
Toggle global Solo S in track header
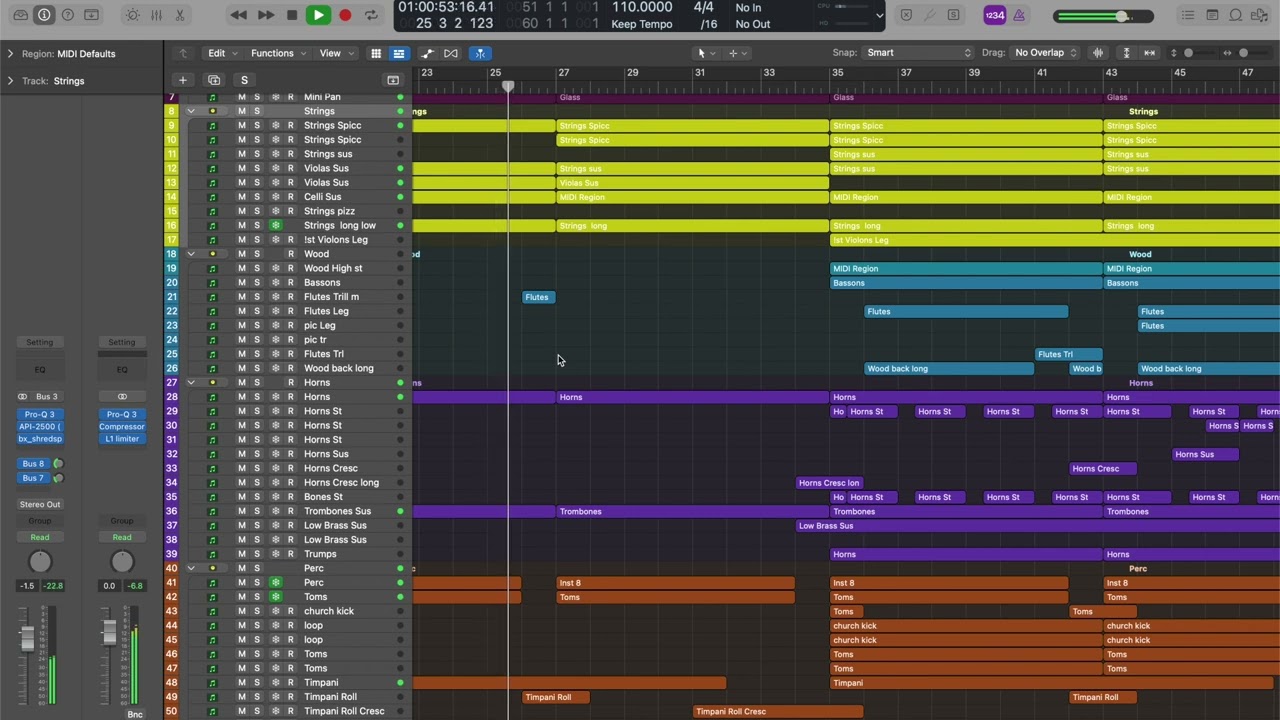pos(244,80)
